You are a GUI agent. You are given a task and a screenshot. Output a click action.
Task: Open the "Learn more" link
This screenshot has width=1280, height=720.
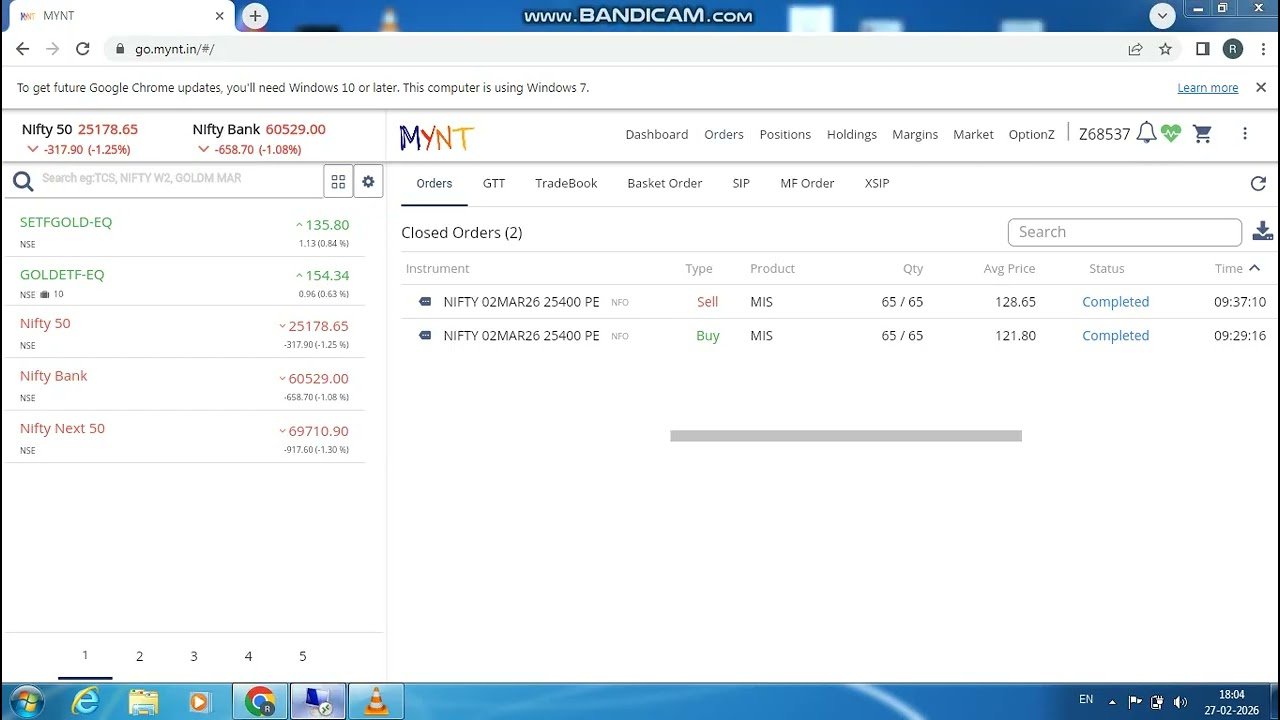[1207, 87]
